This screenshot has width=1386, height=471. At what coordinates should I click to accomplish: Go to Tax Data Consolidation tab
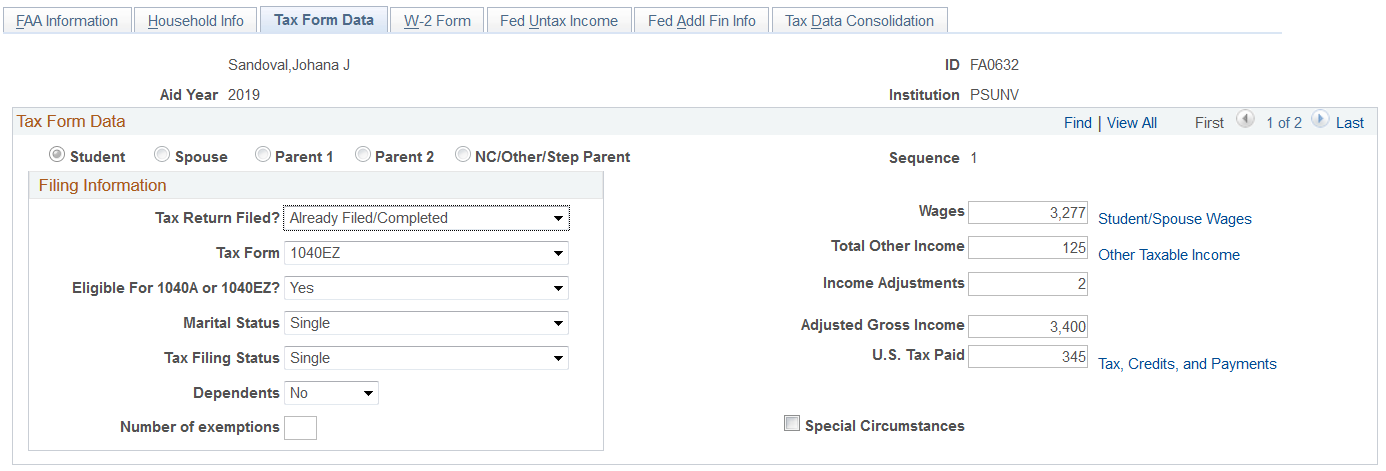click(x=859, y=21)
